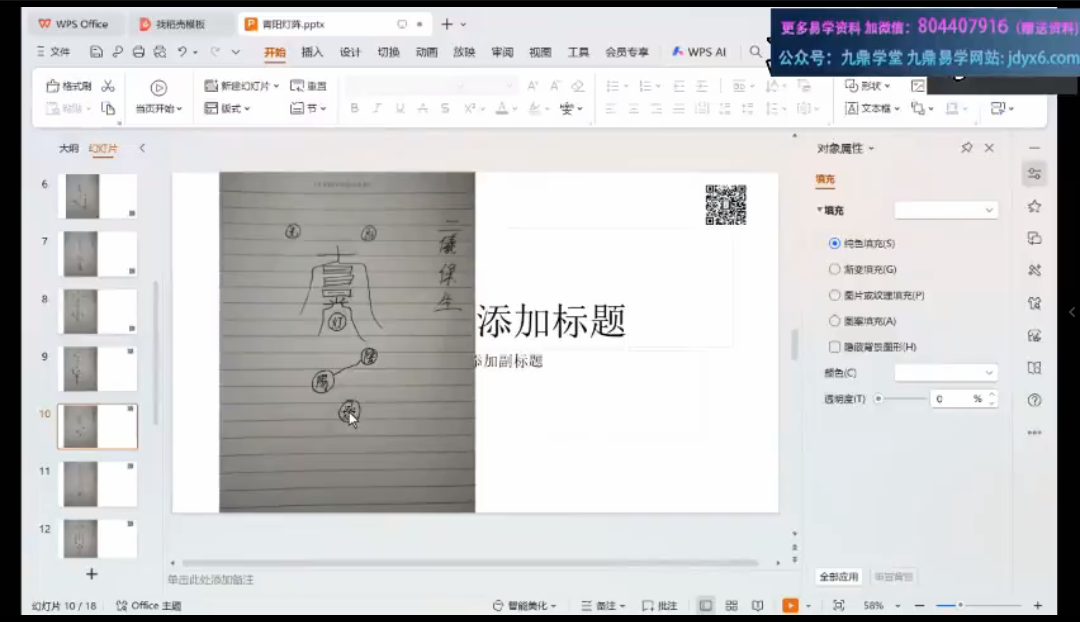Click the orange slideshow play button in status bar
1080x622 pixels.
coord(790,605)
